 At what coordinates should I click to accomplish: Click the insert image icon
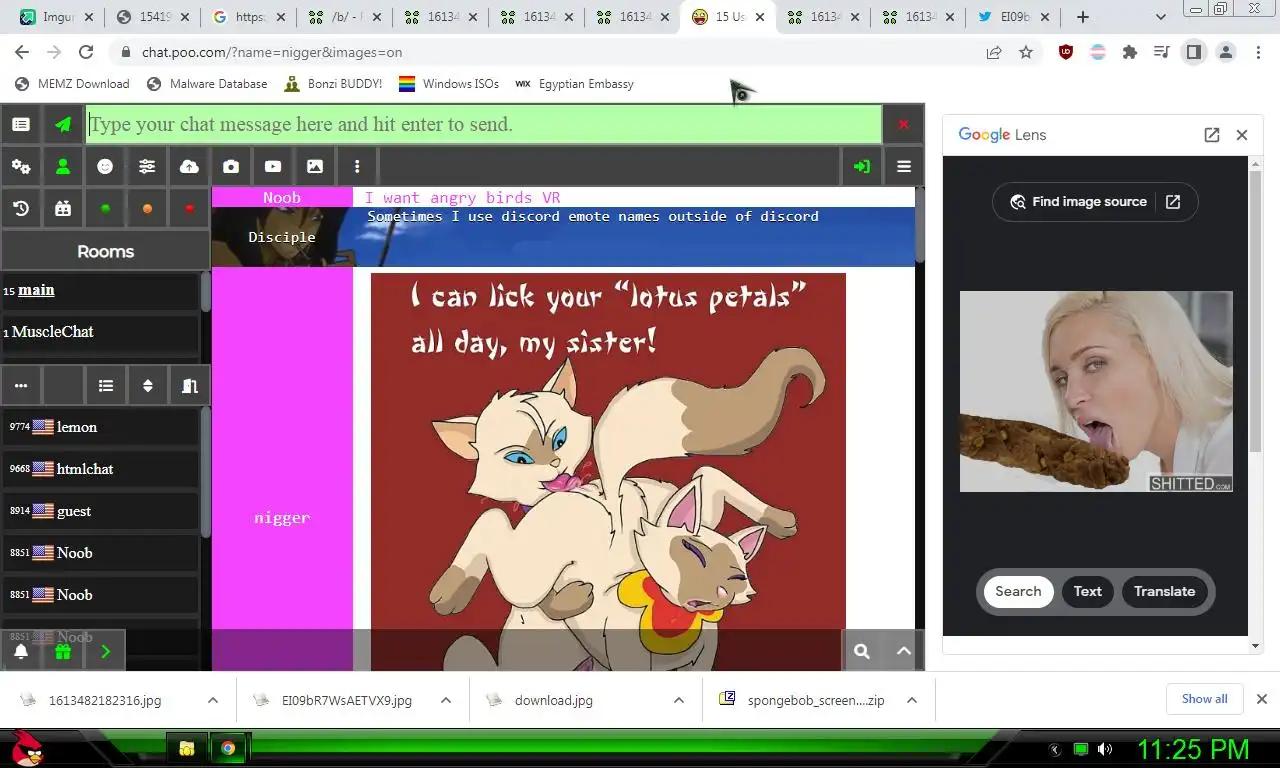pyautogui.click(x=315, y=167)
